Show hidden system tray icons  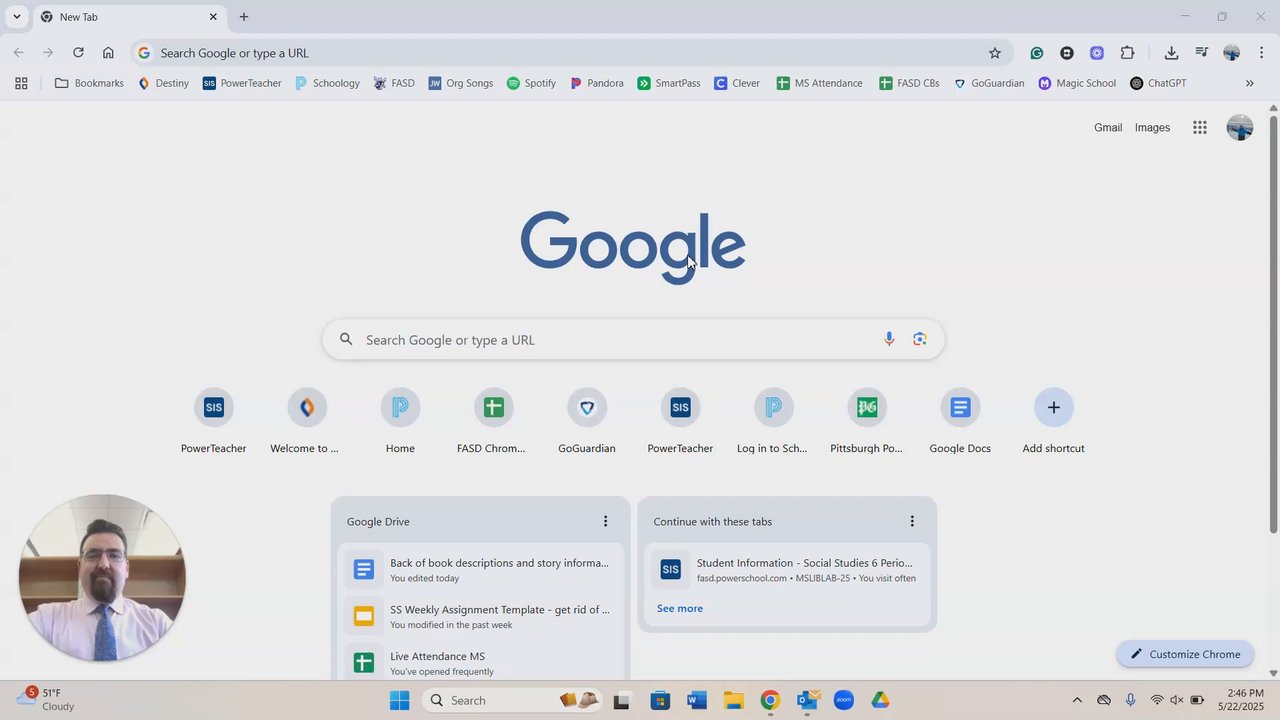(1077, 700)
